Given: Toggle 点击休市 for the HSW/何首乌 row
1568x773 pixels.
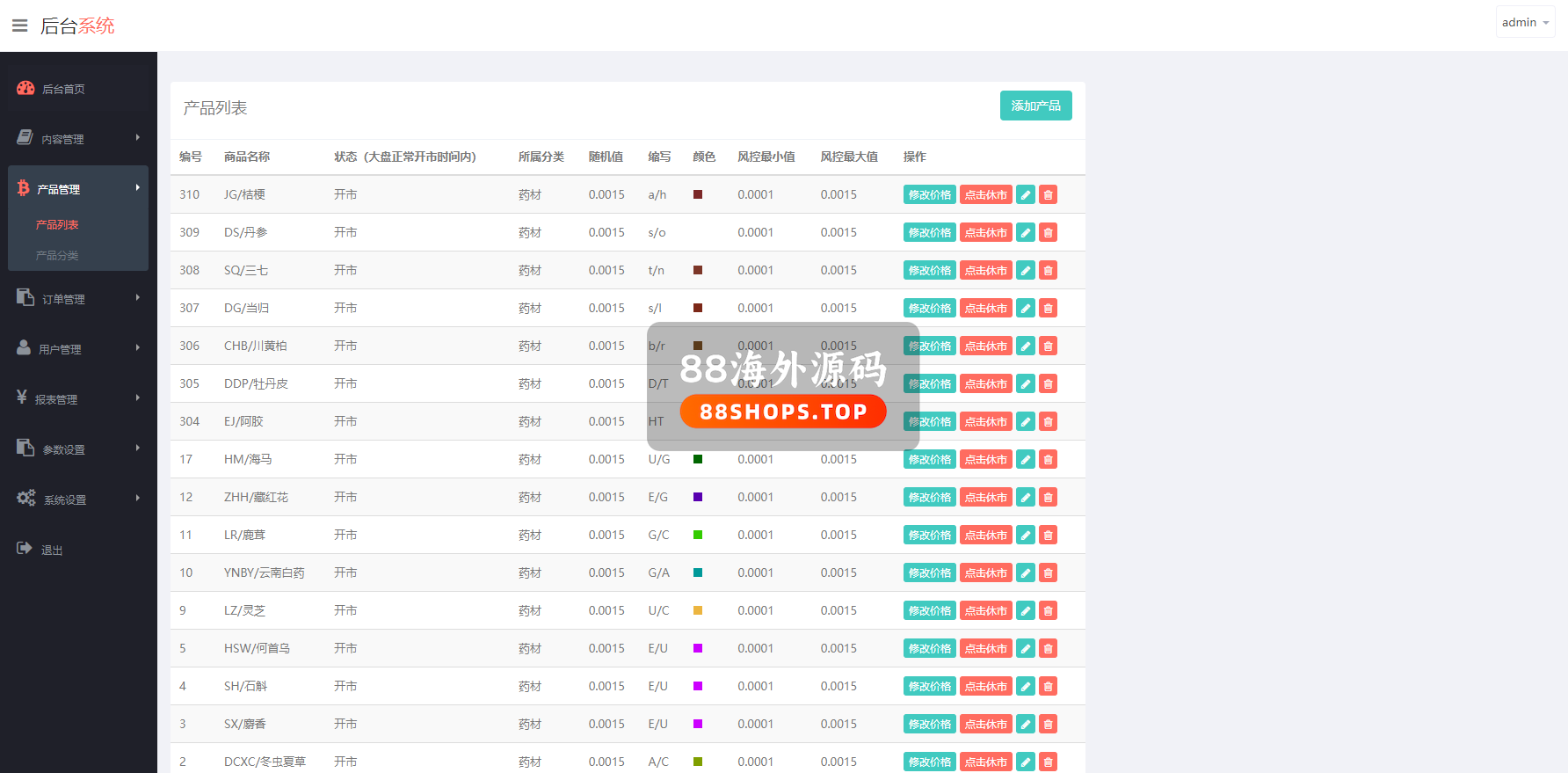Looking at the screenshot, I should (x=985, y=648).
